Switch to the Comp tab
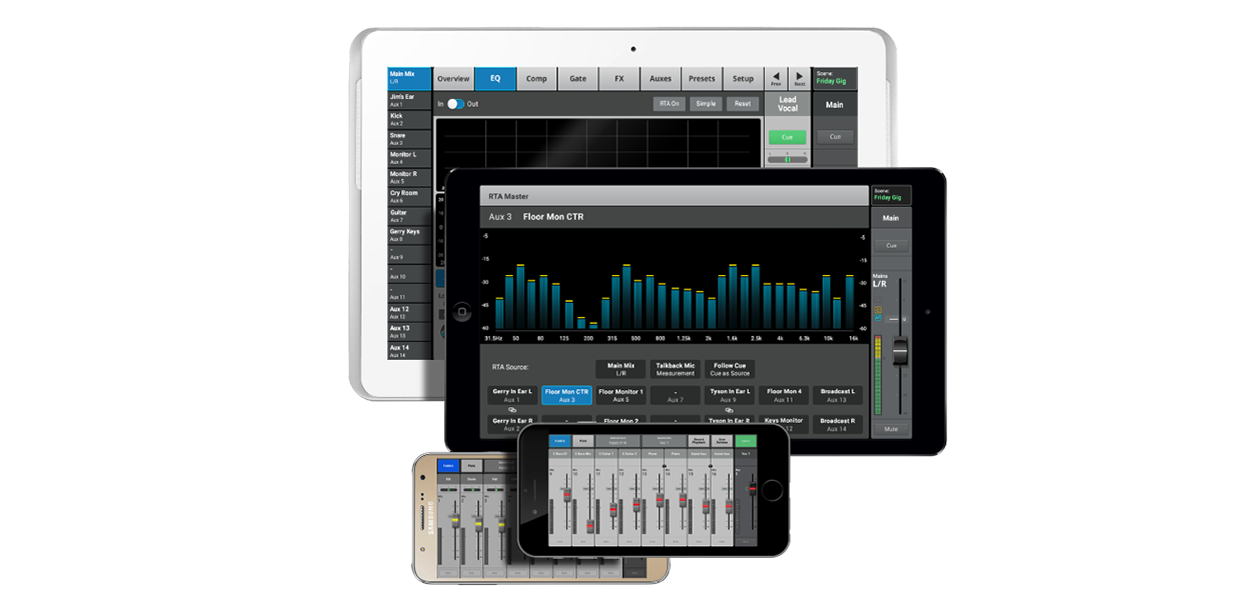 pyautogui.click(x=537, y=79)
